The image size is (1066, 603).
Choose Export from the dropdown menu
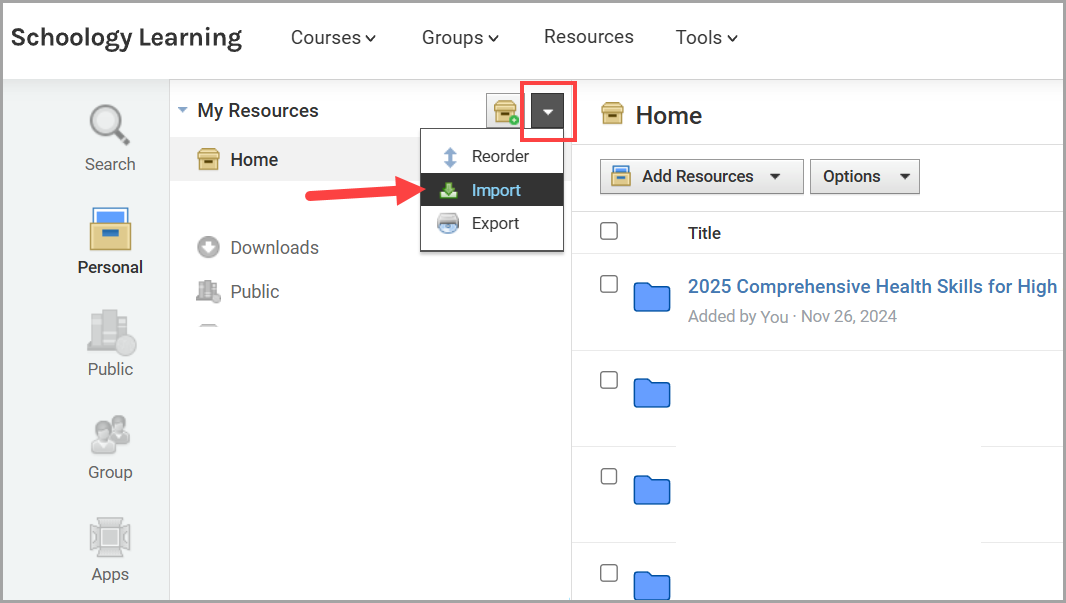click(x=495, y=223)
